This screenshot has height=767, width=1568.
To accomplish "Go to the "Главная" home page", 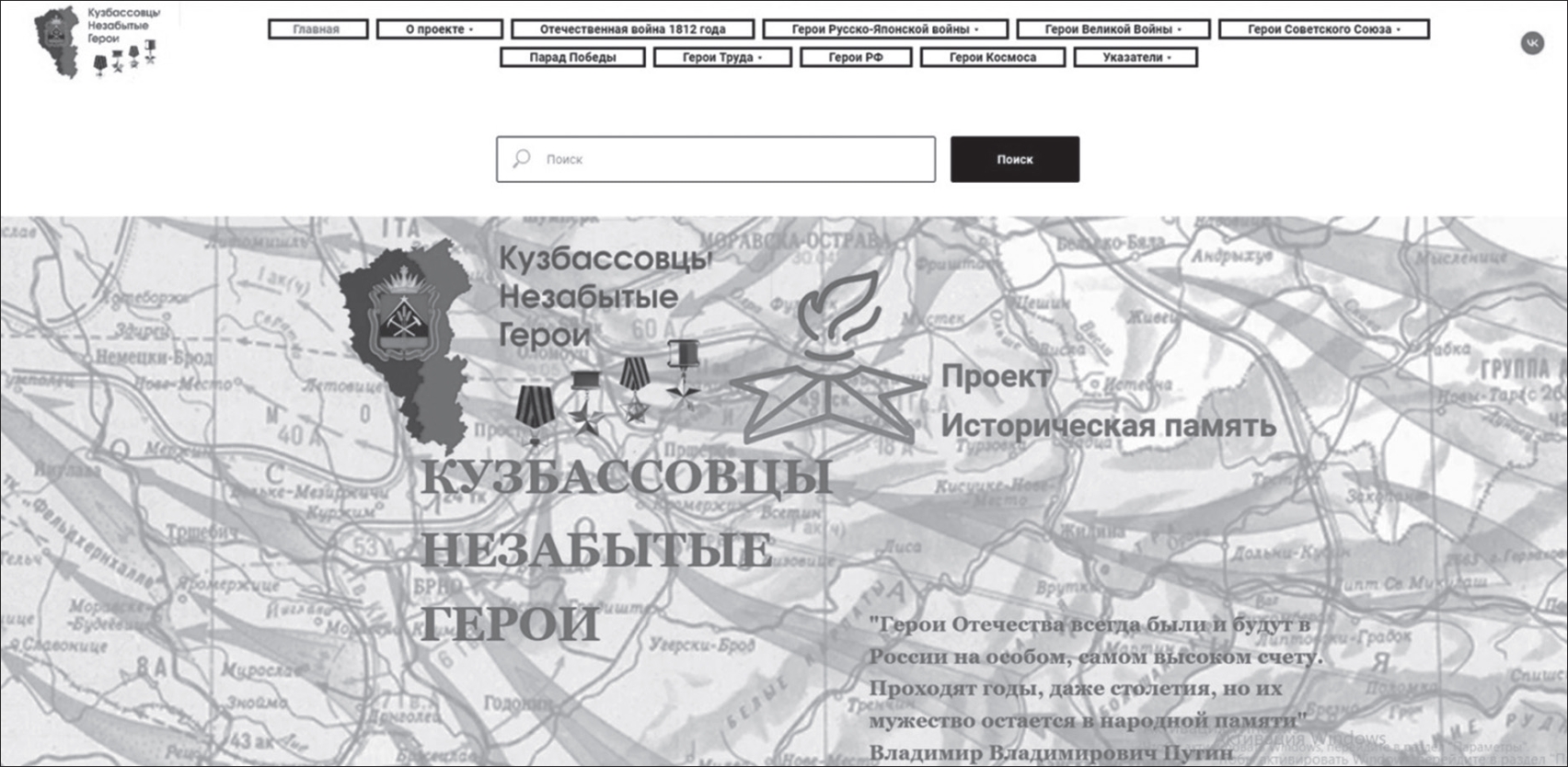I will tap(317, 29).
